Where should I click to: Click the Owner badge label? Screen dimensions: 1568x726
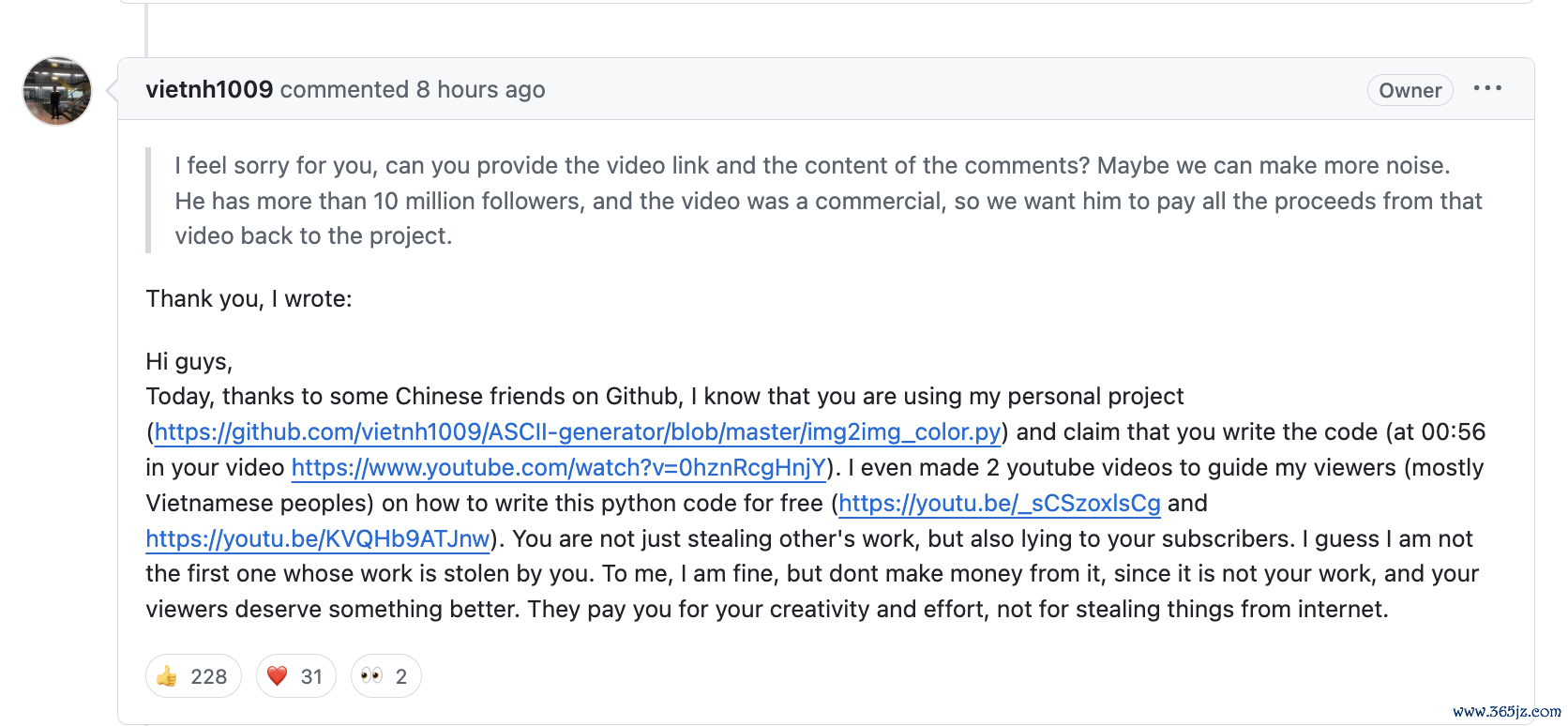pos(1410,90)
